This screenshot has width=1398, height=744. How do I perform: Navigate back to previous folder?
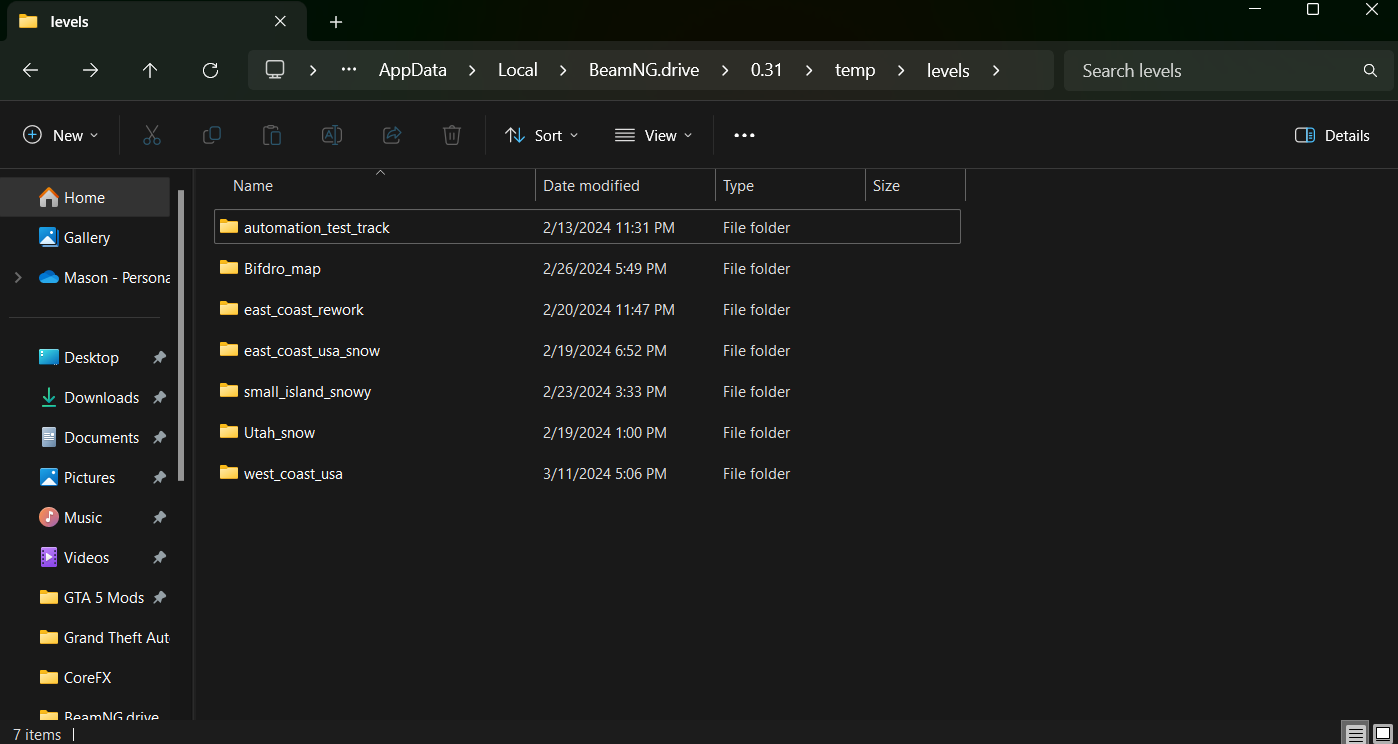30,70
